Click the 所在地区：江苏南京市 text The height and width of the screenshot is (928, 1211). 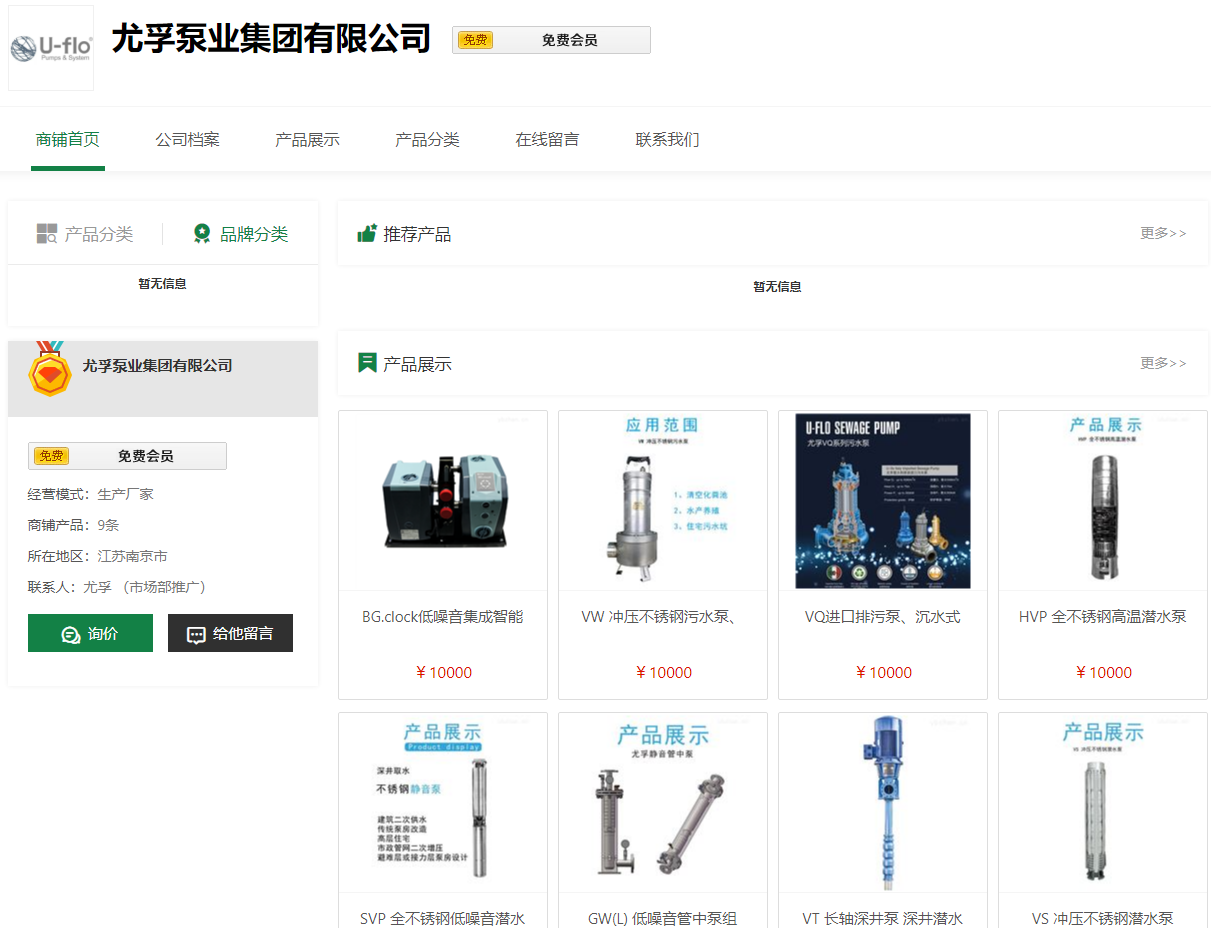point(98,556)
